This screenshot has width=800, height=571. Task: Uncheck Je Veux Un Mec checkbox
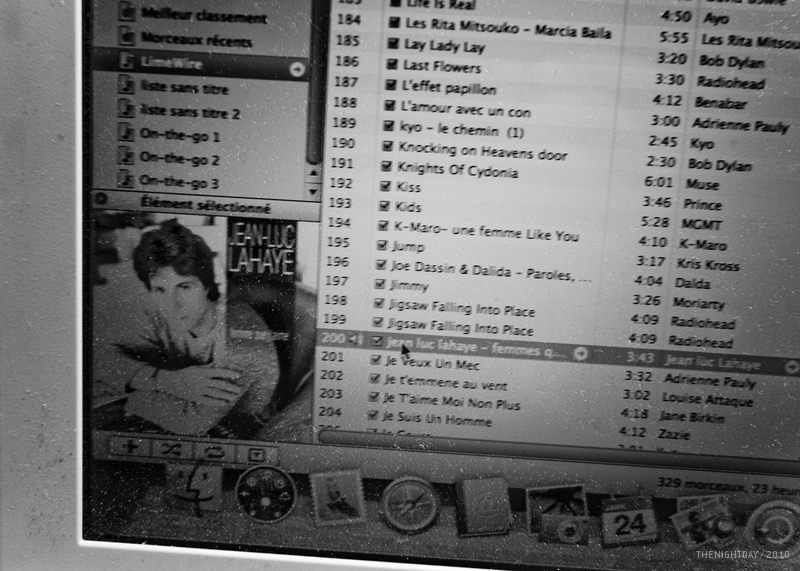tap(376, 359)
